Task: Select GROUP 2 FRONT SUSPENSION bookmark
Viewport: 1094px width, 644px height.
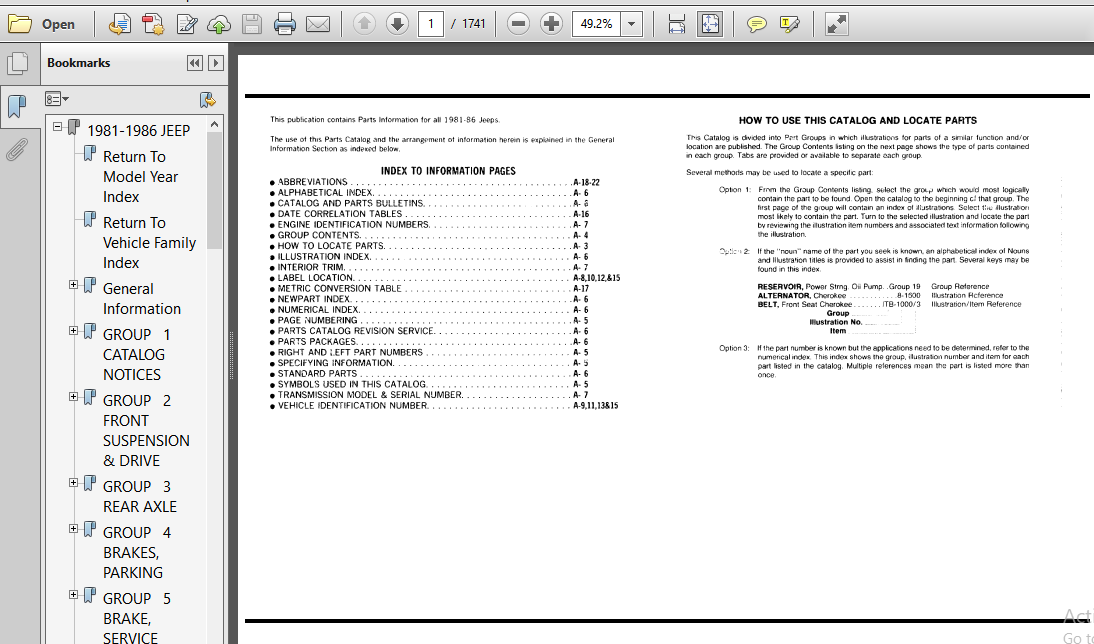Action: [146, 430]
